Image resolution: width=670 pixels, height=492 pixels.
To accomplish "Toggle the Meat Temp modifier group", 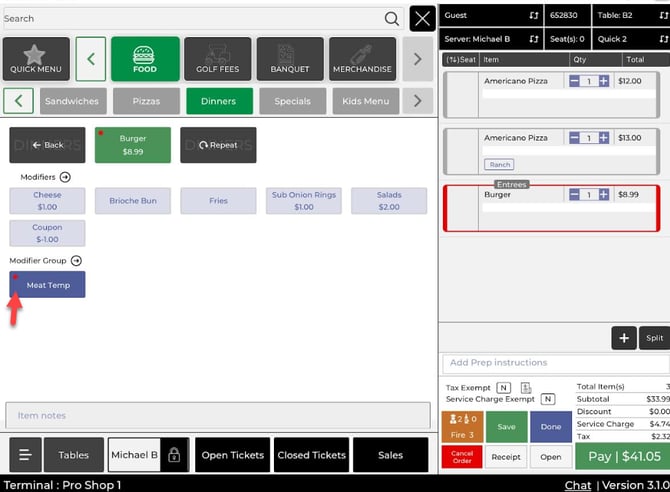I will pos(47,285).
